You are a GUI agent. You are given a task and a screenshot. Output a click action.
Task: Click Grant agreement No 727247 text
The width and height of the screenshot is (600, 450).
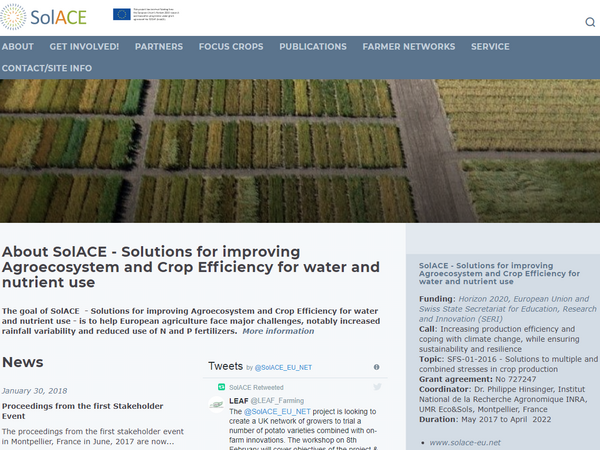click(x=478, y=379)
